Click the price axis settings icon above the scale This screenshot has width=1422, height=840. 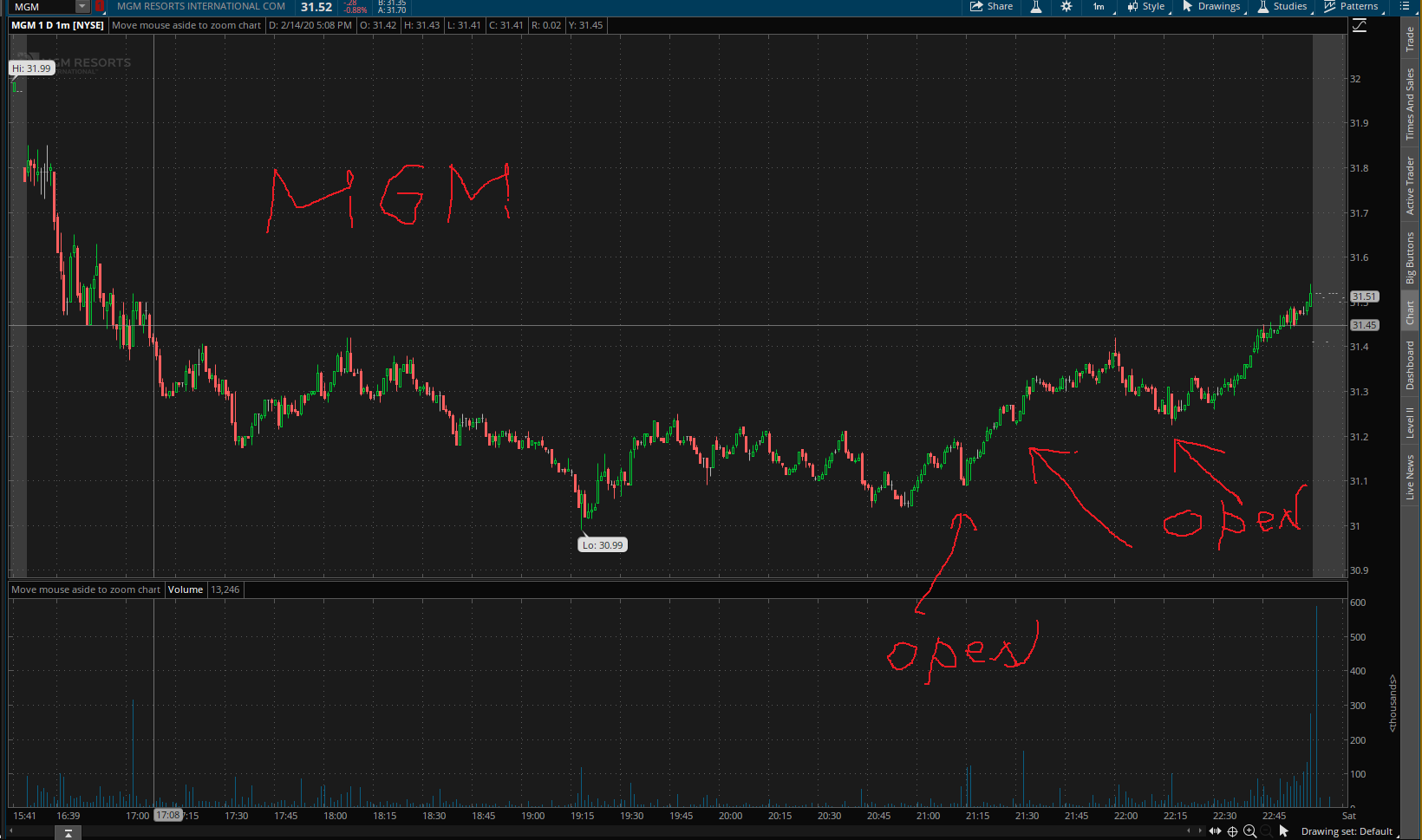click(x=1360, y=26)
